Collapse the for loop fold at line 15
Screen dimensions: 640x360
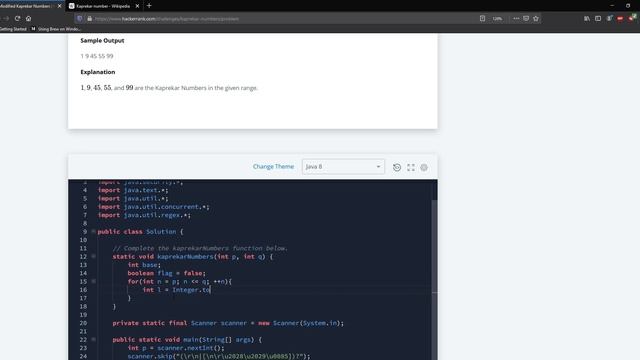coord(93,281)
